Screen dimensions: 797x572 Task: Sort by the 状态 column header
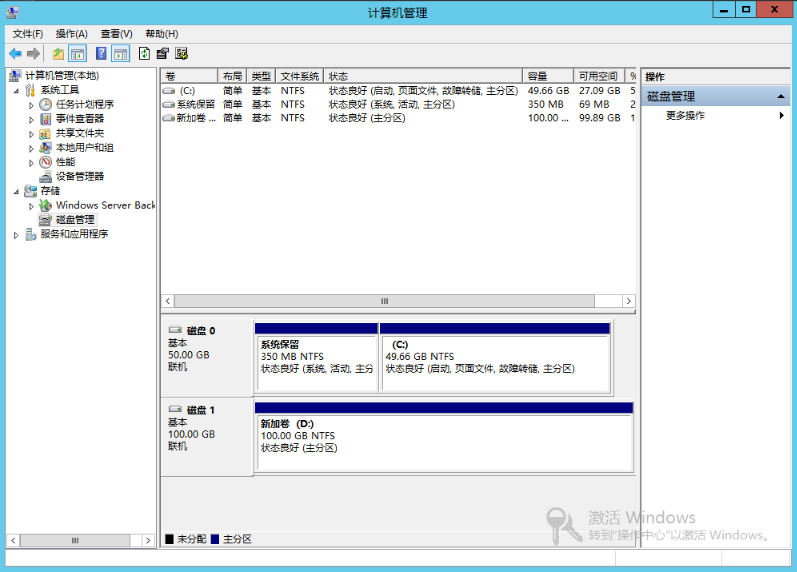click(x=423, y=76)
